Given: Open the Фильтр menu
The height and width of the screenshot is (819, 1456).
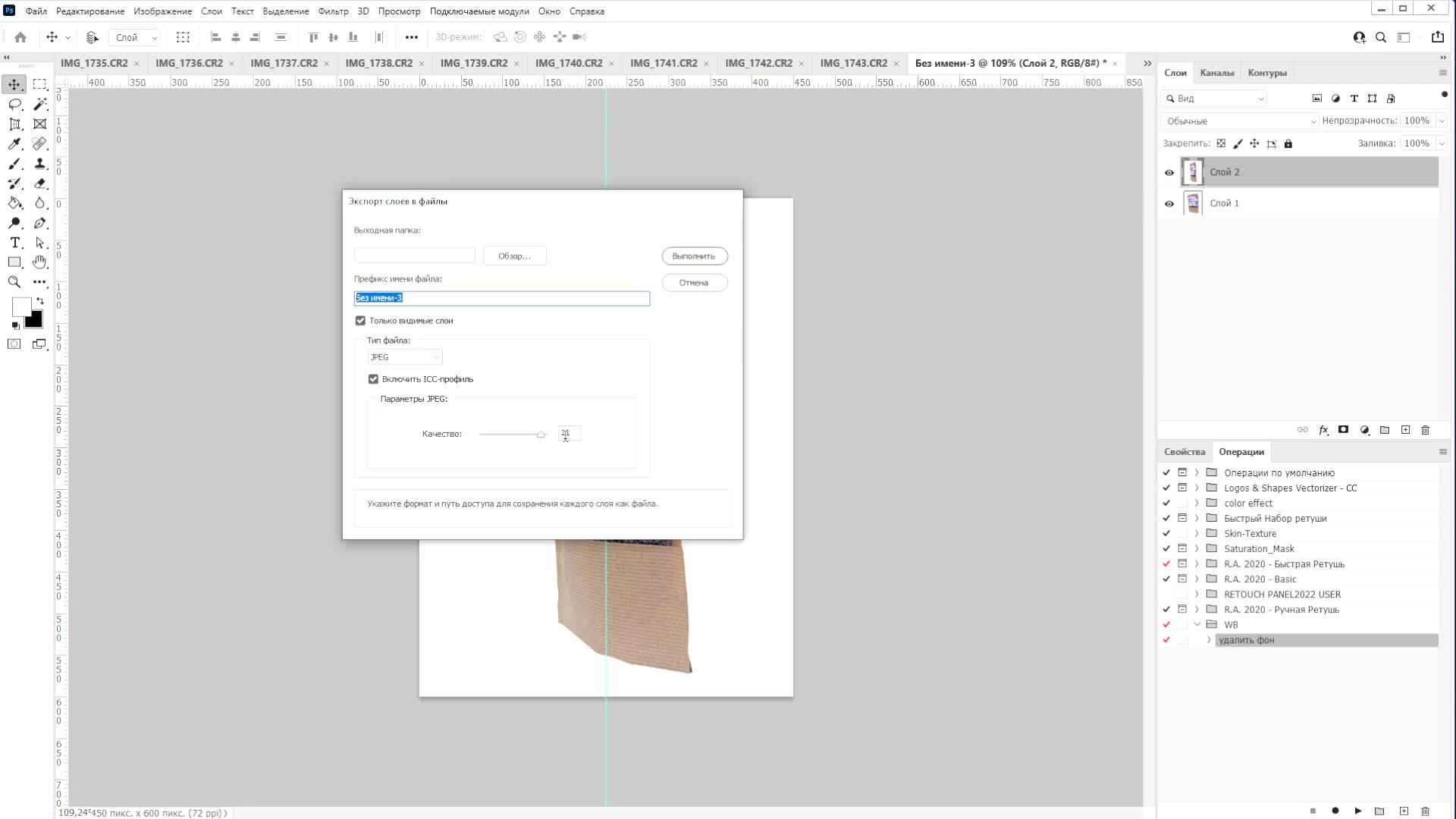Looking at the screenshot, I should click(333, 11).
